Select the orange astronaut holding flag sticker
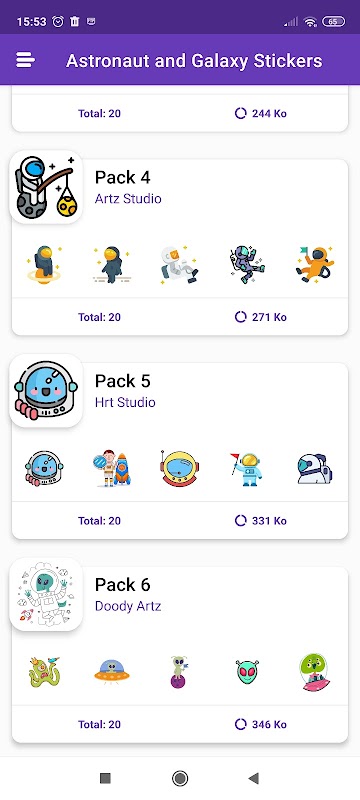The width and height of the screenshot is (360, 800). [x=315, y=264]
